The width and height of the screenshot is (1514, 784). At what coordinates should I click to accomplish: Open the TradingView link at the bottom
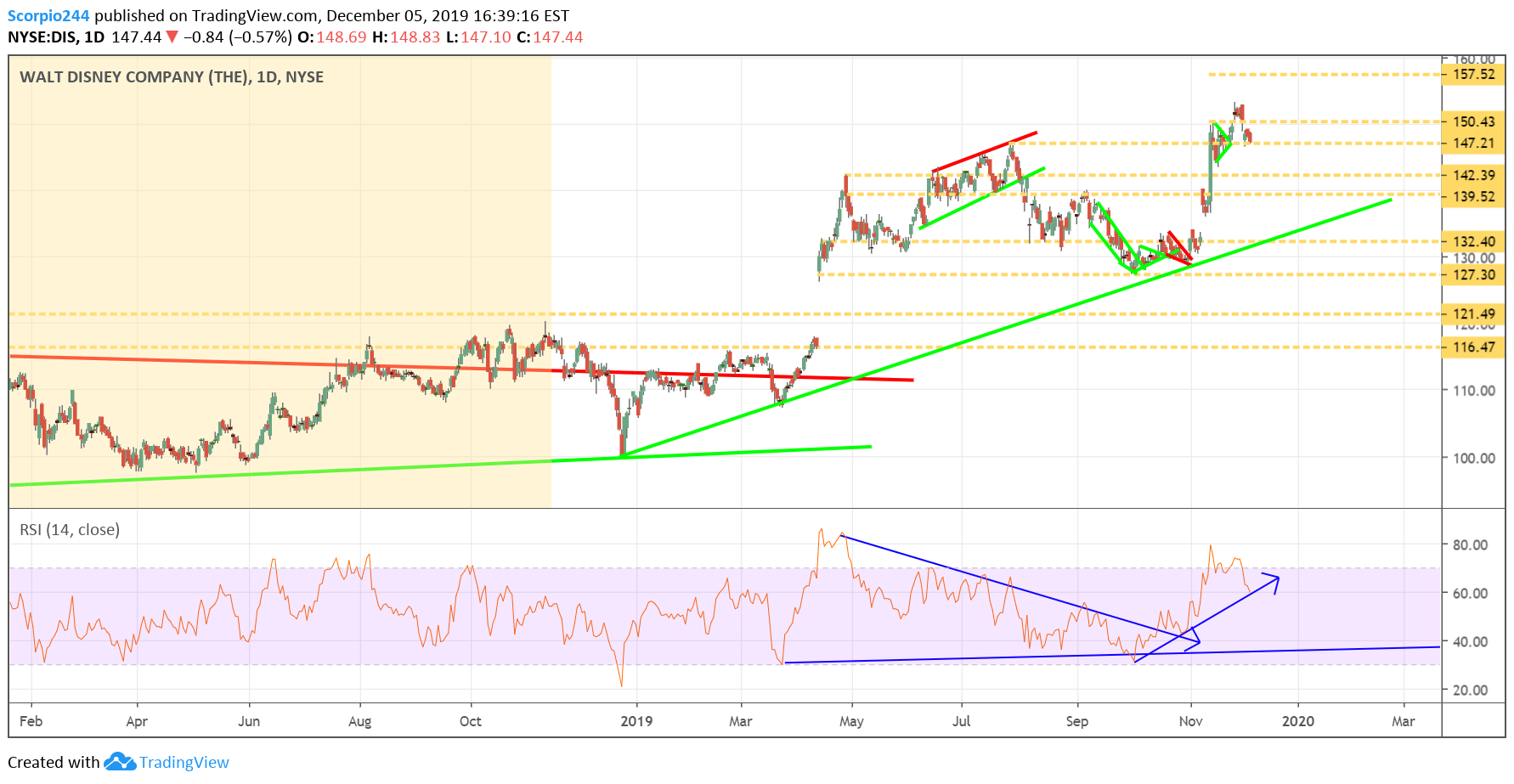(x=184, y=762)
